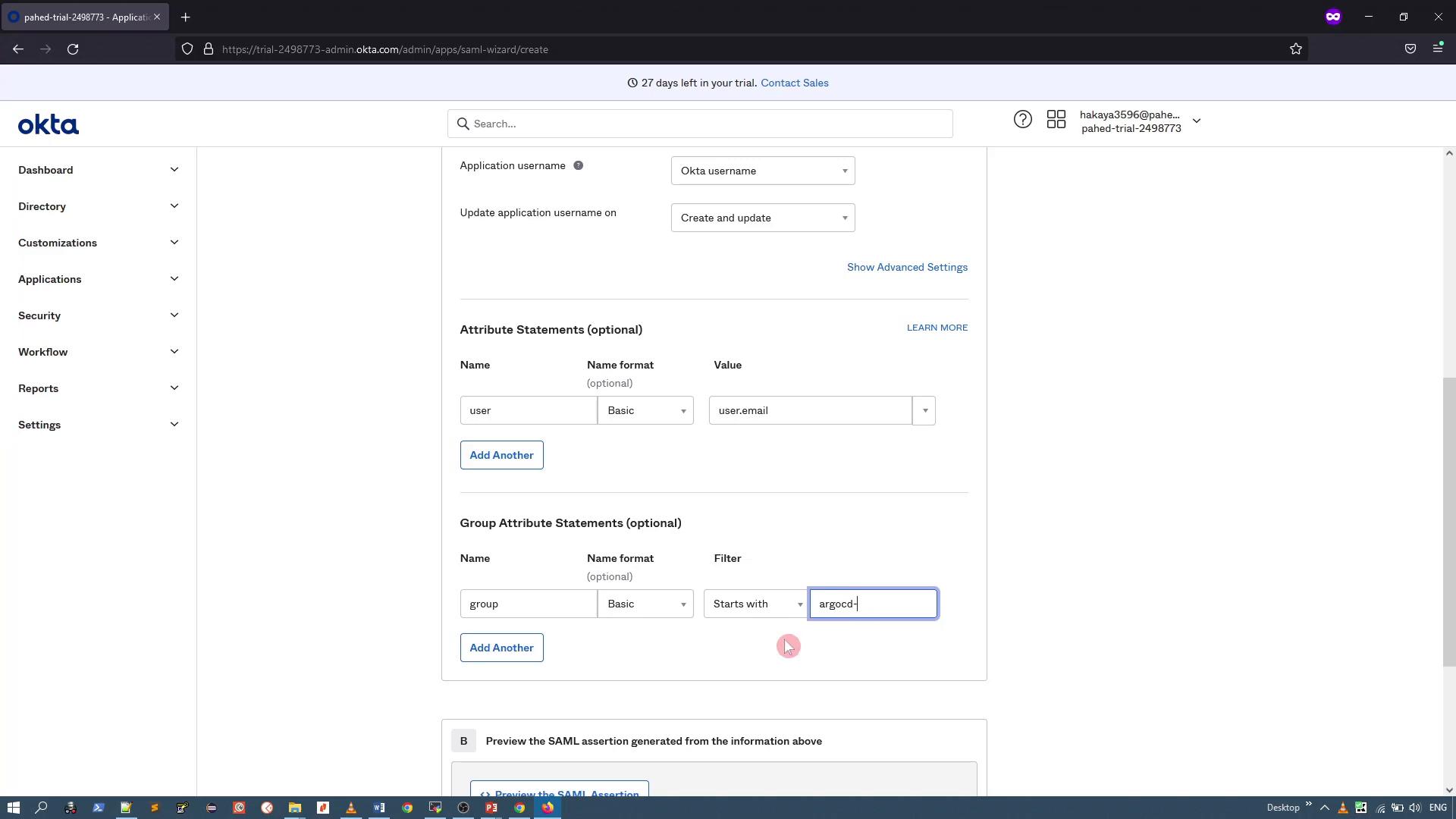Close the pahed-trial browser tab
Image resolution: width=1456 pixels, height=819 pixels.
[x=157, y=17]
